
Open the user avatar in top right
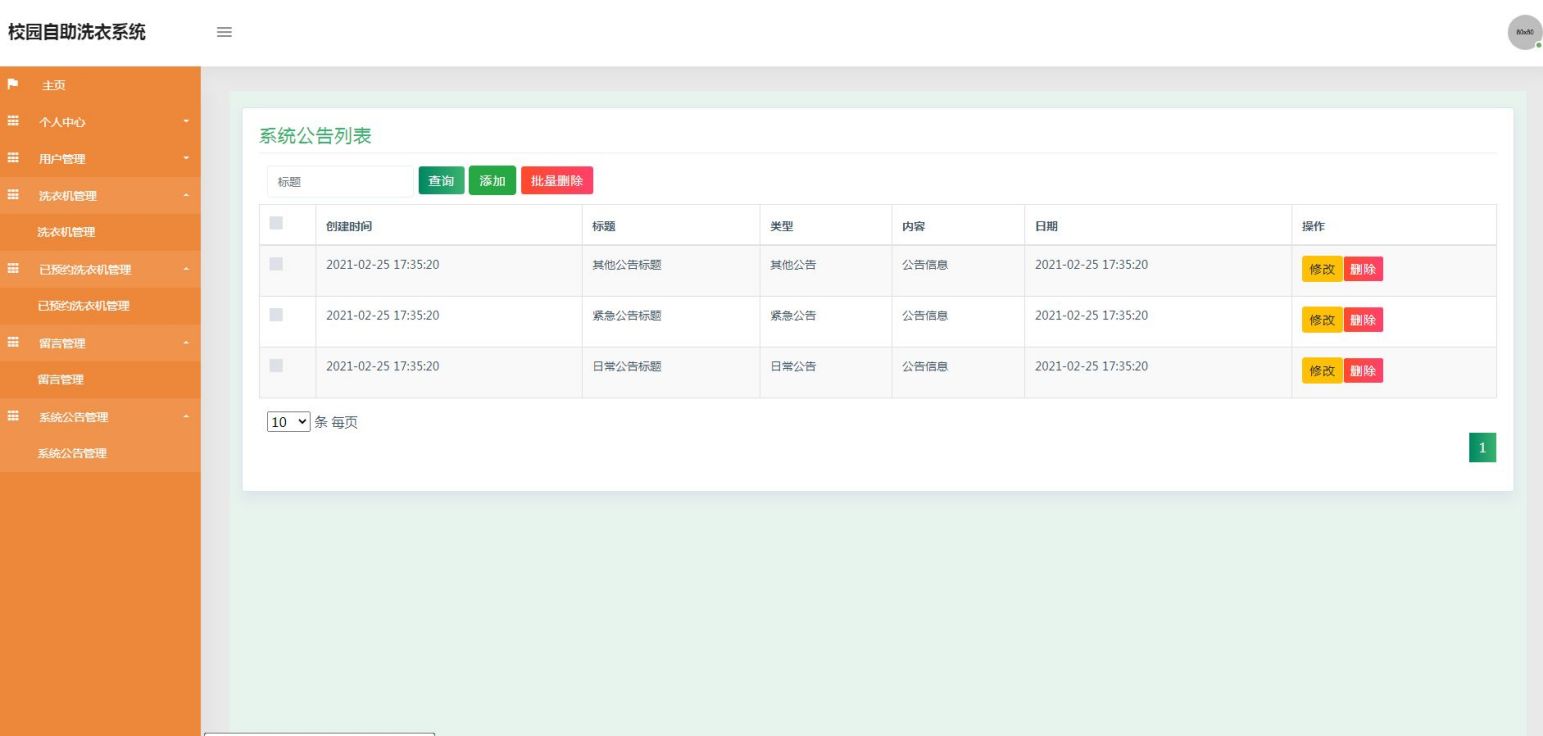click(x=1524, y=32)
